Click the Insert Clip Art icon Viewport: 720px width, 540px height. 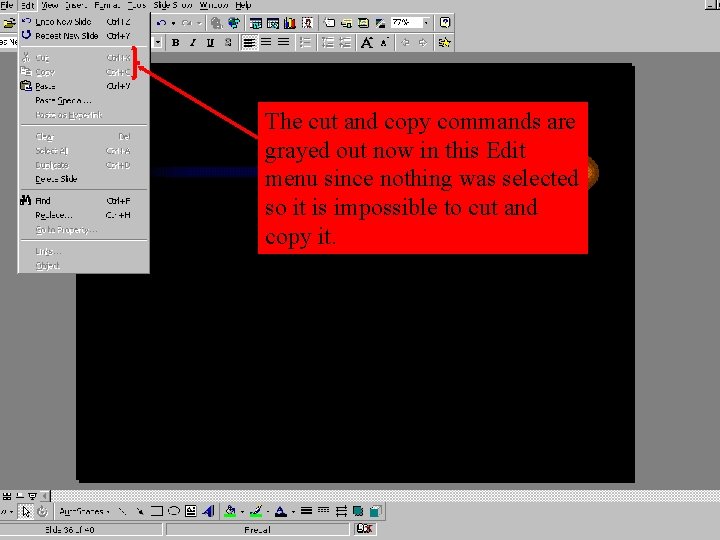pyautogui.click(x=307, y=22)
